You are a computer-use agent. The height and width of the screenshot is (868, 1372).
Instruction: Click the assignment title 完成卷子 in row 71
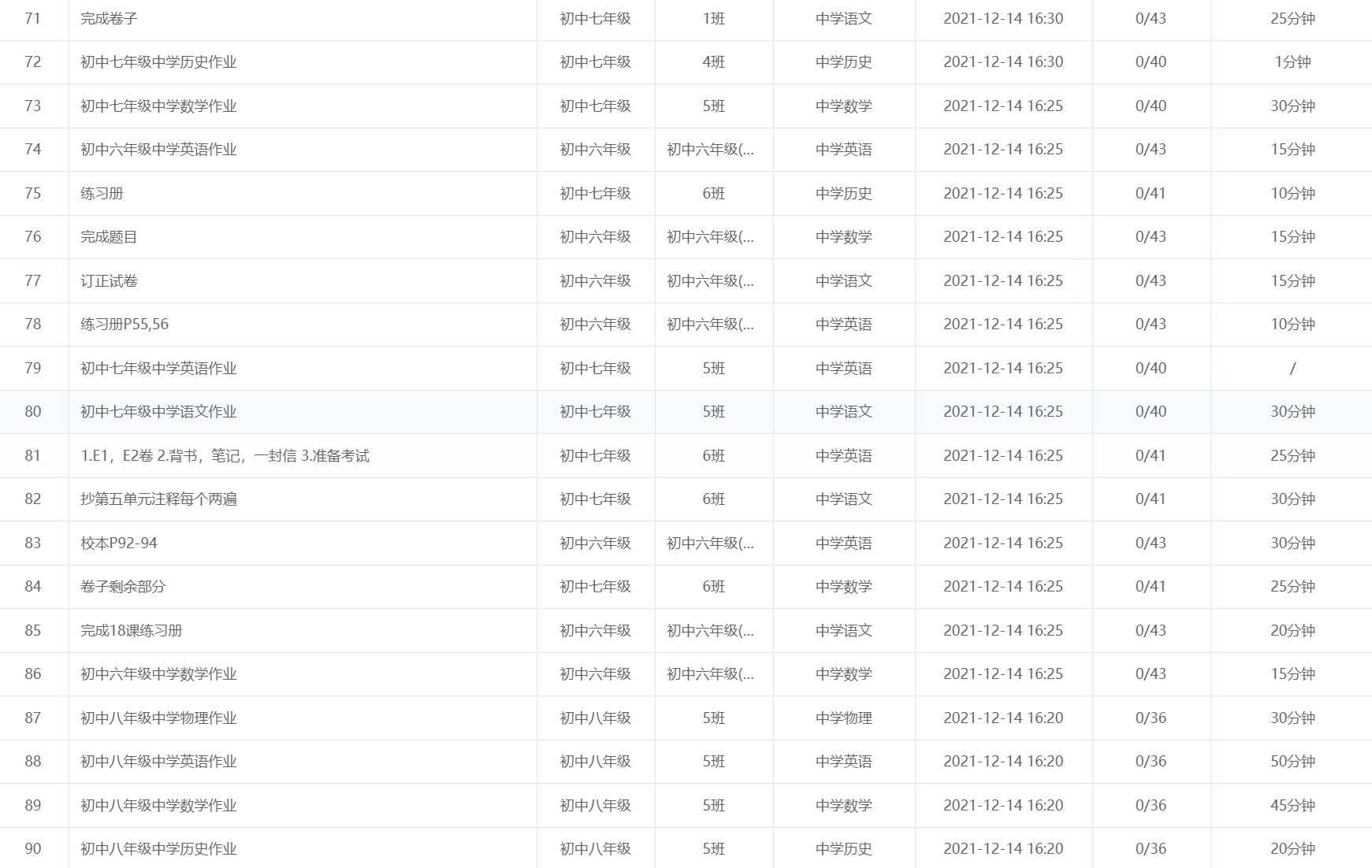(x=109, y=18)
